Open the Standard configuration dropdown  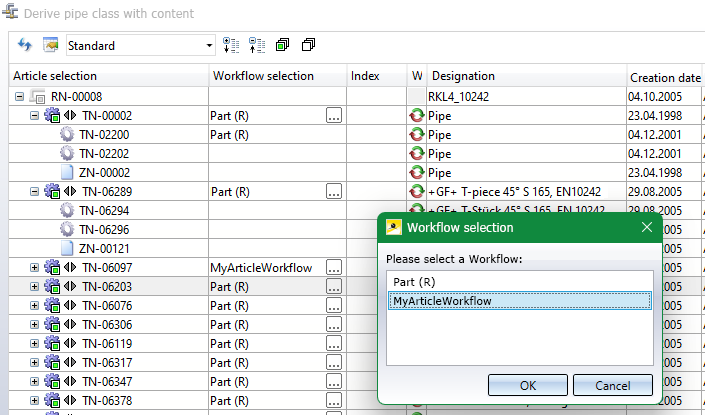[209, 46]
